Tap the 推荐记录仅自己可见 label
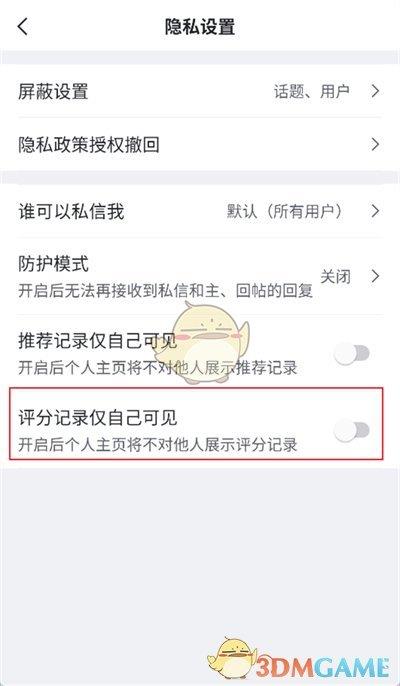 [x=98, y=342]
